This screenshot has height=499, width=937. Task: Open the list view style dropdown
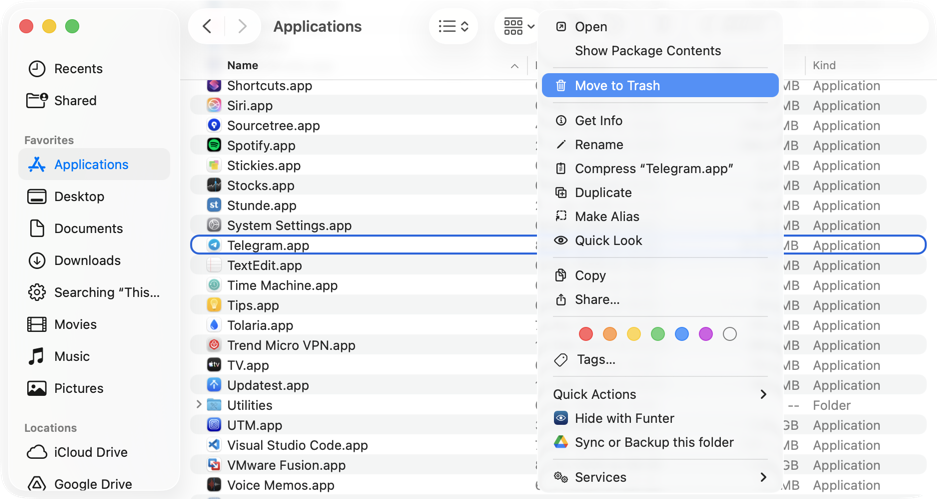tap(454, 26)
